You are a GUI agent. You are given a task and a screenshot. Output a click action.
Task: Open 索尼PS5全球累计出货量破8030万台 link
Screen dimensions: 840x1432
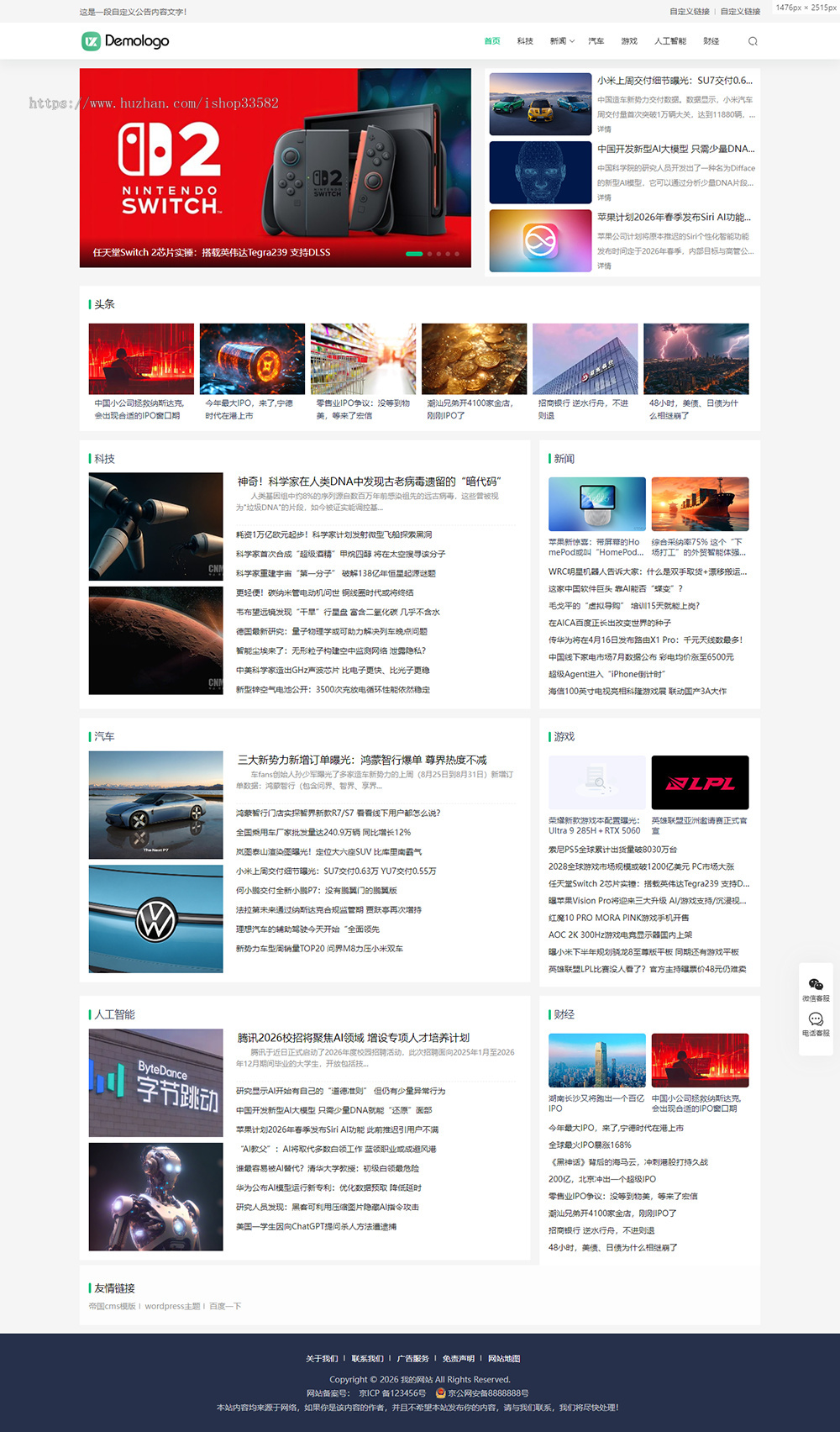point(613,850)
